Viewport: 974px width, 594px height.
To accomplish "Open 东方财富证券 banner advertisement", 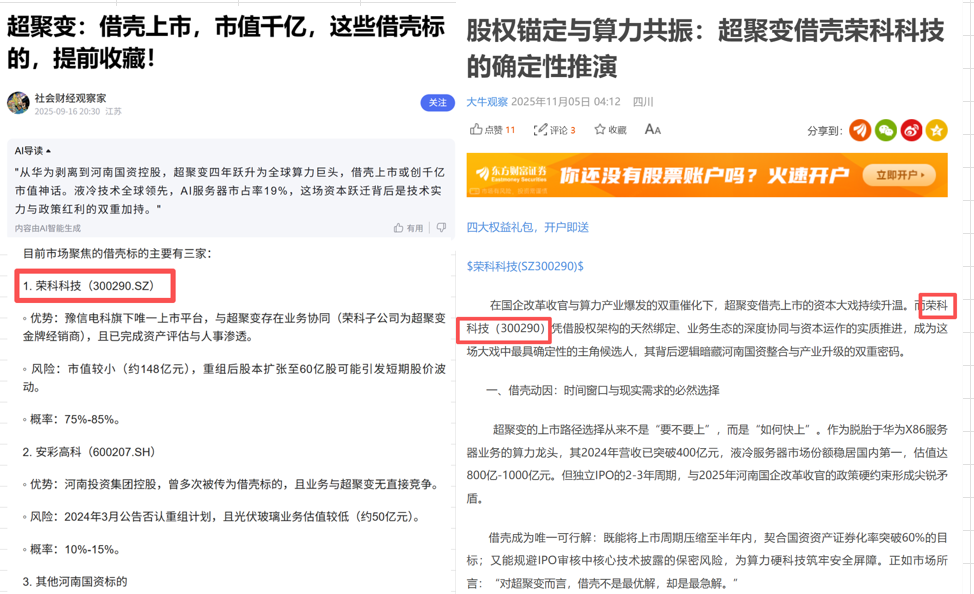I will click(707, 175).
